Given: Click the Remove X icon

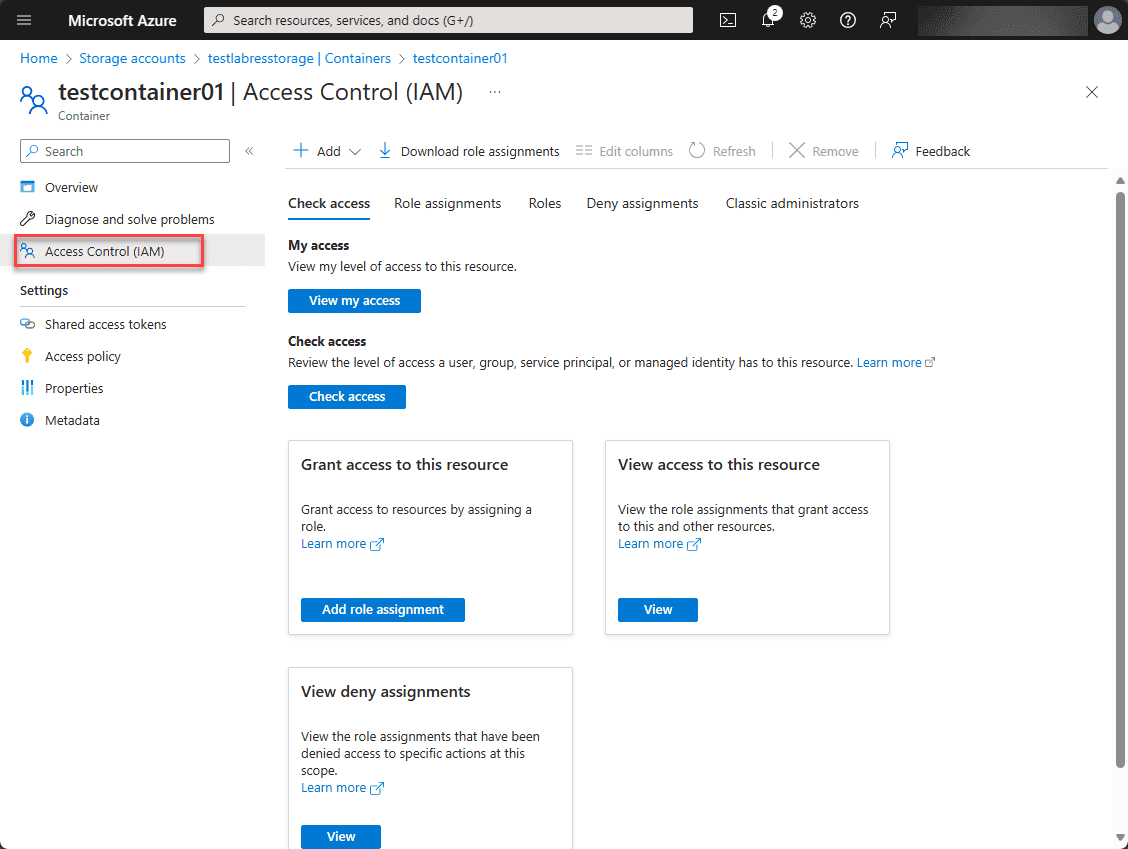Looking at the screenshot, I should tap(796, 150).
